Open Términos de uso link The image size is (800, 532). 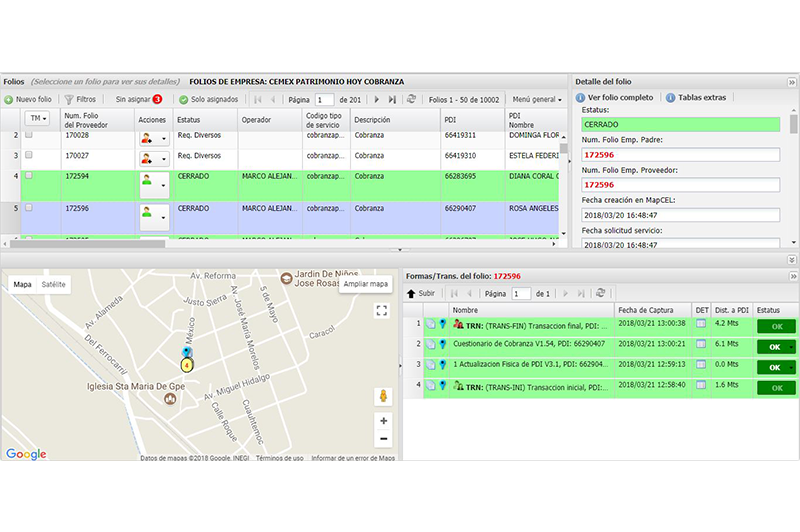[280, 458]
